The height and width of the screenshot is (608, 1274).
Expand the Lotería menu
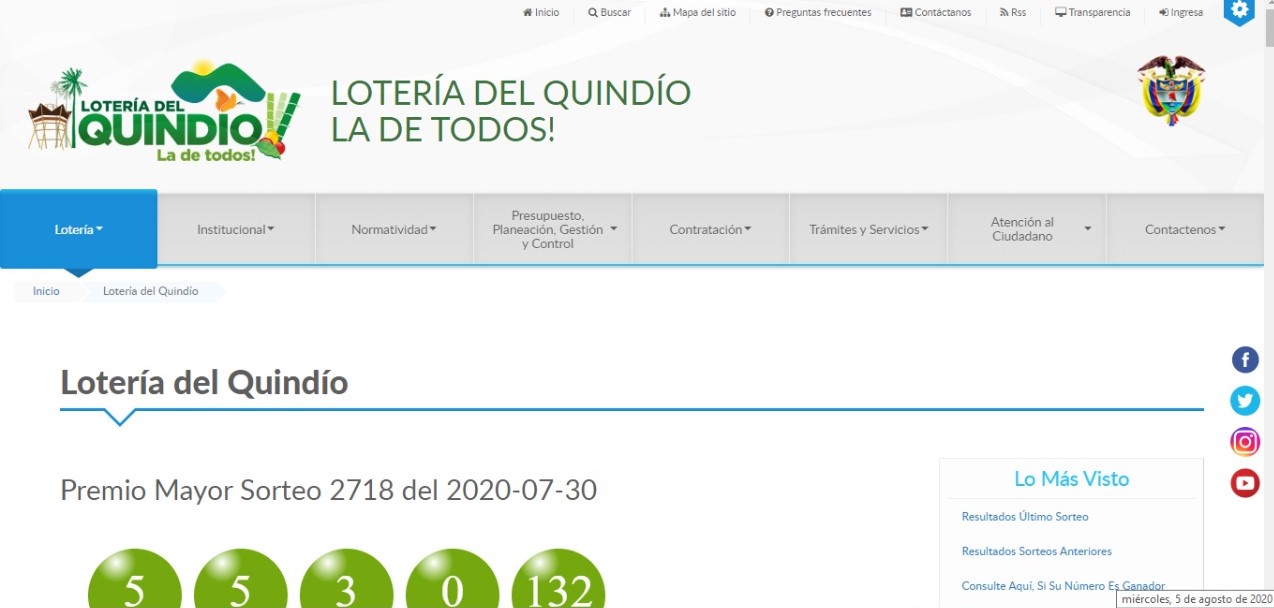click(78, 229)
